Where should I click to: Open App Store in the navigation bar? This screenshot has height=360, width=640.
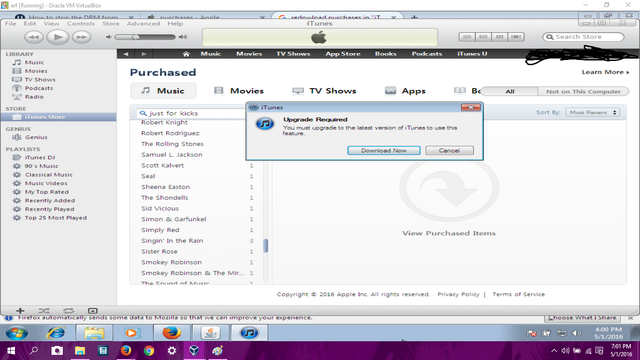coord(343,54)
